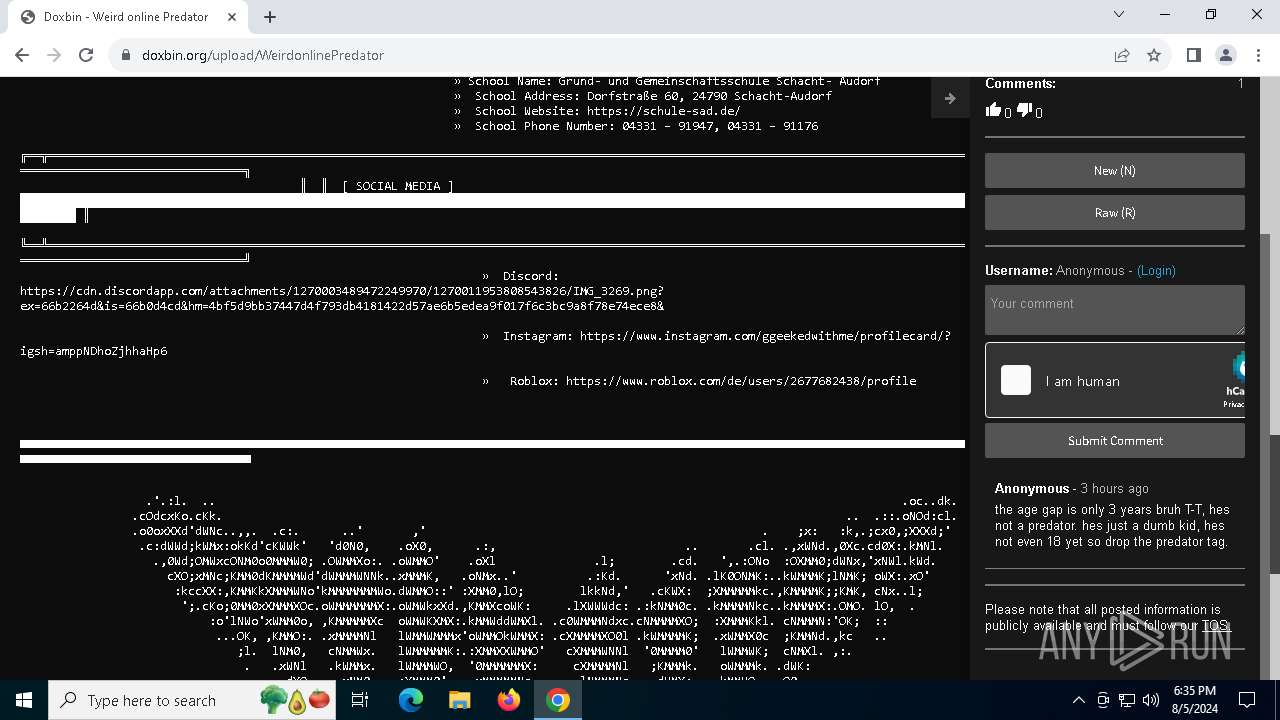Screen dimensions: 1280x720
Task: Open Task View on the taskbar
Action: point(361,700)
